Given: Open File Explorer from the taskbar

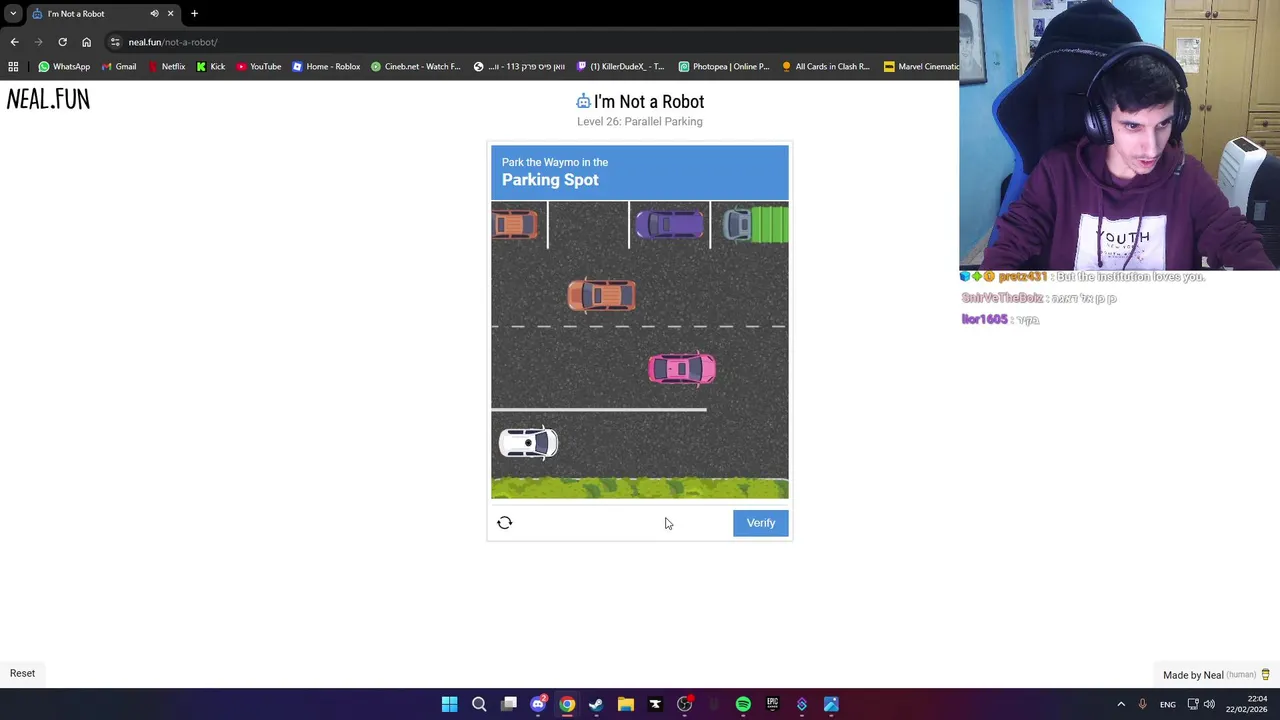Looking at the screenshot, I should pyautogui.click(x=626, y=704).
